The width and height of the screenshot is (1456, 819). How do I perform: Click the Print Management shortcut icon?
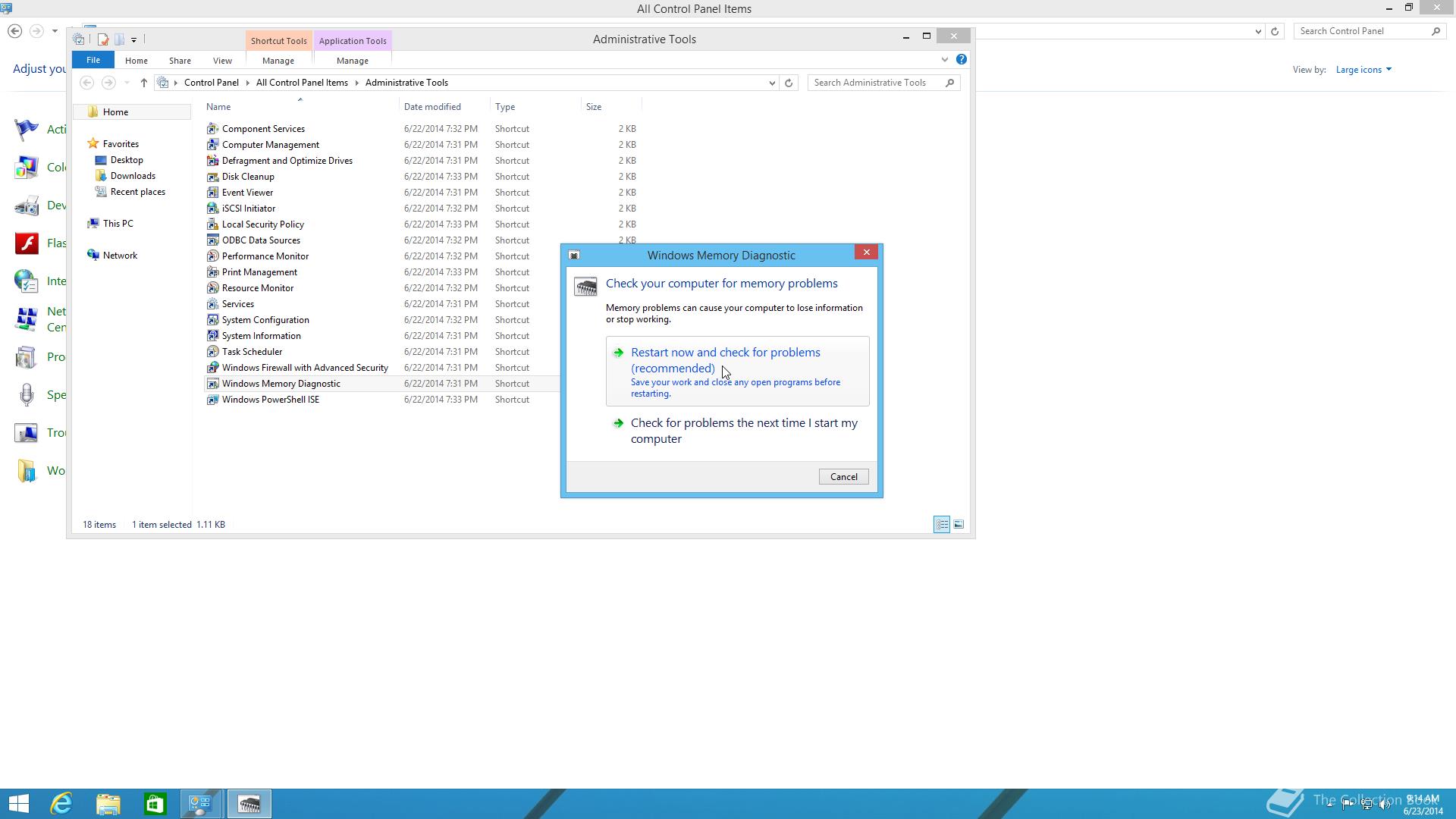click(x=212, y=272)
